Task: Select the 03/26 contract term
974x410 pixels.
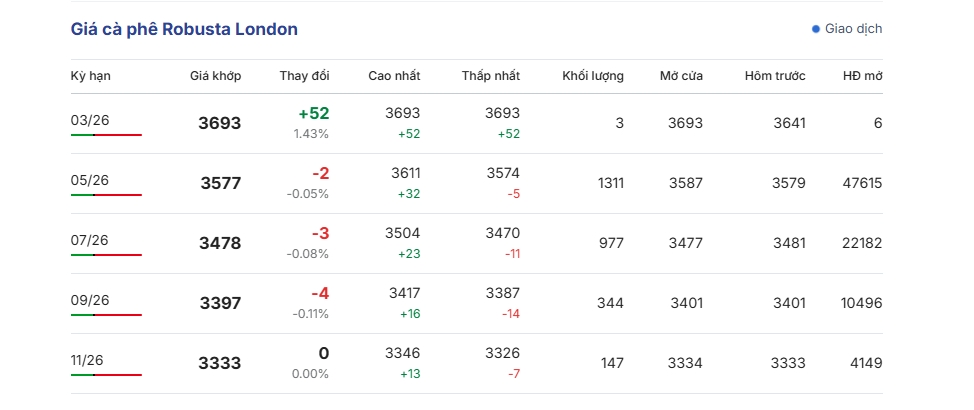Action: point(90,120)
